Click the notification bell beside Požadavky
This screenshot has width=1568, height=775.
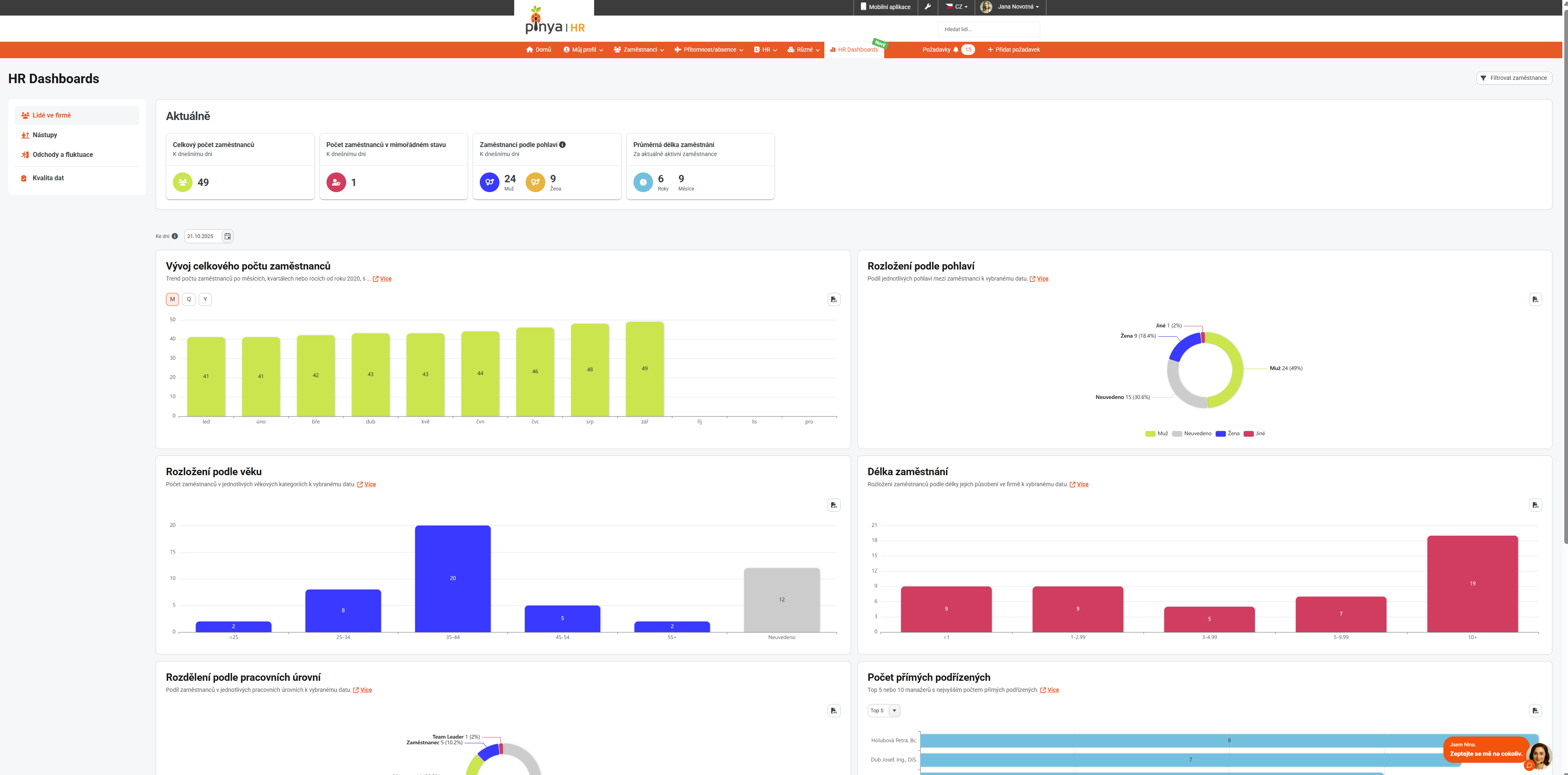955,50
